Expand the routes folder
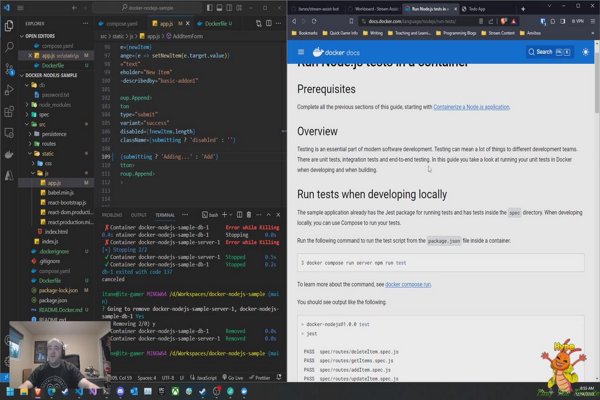Viewport: 600px width, 400px height. pos(49,144)
